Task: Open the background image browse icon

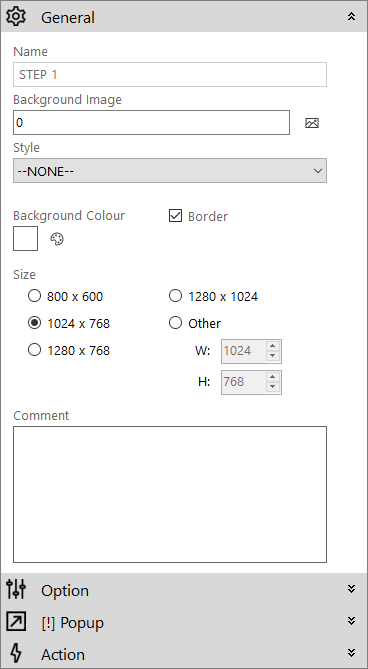Action: 312,123
